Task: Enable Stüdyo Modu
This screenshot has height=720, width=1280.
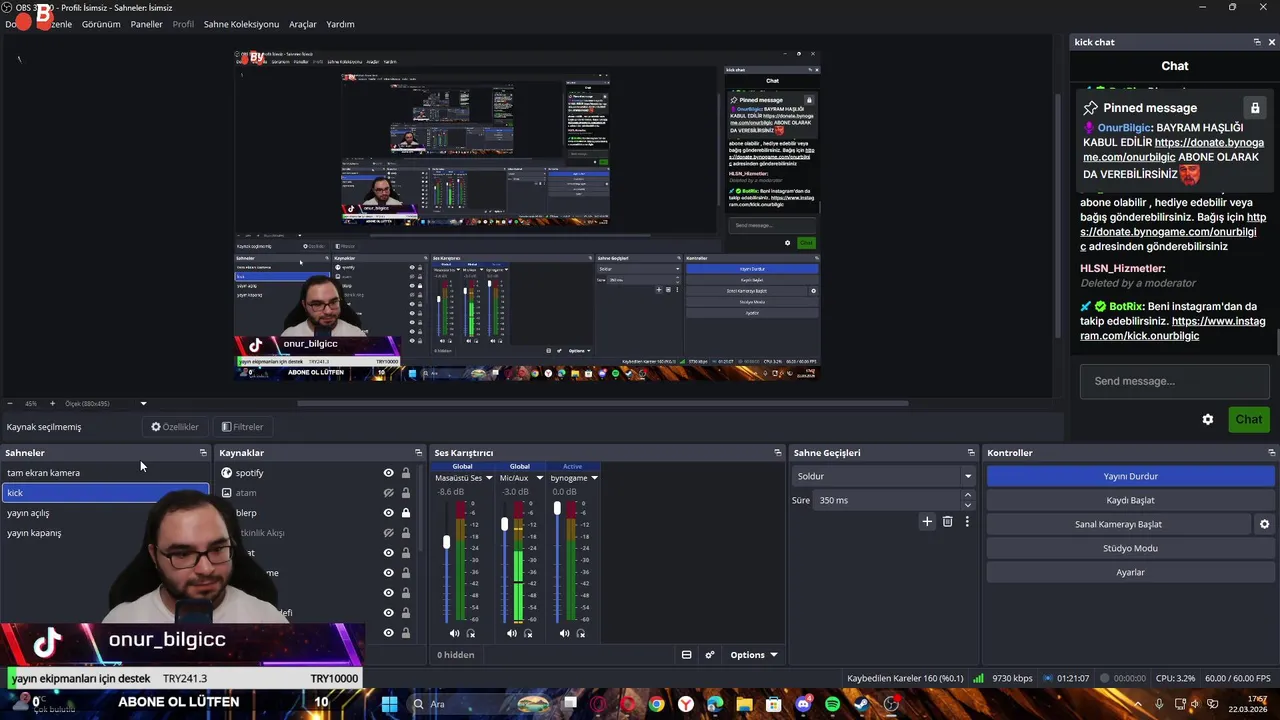Action: [x=1130, y=548]
